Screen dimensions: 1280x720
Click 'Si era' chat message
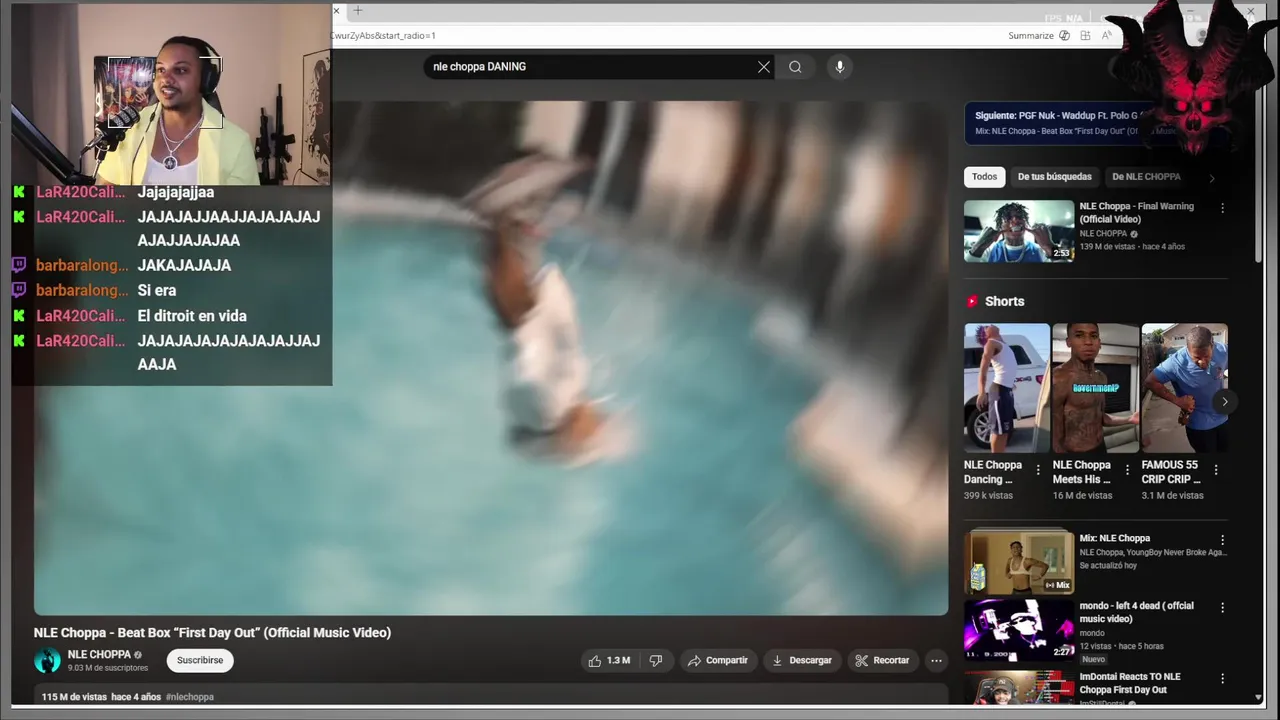[157, 291]
